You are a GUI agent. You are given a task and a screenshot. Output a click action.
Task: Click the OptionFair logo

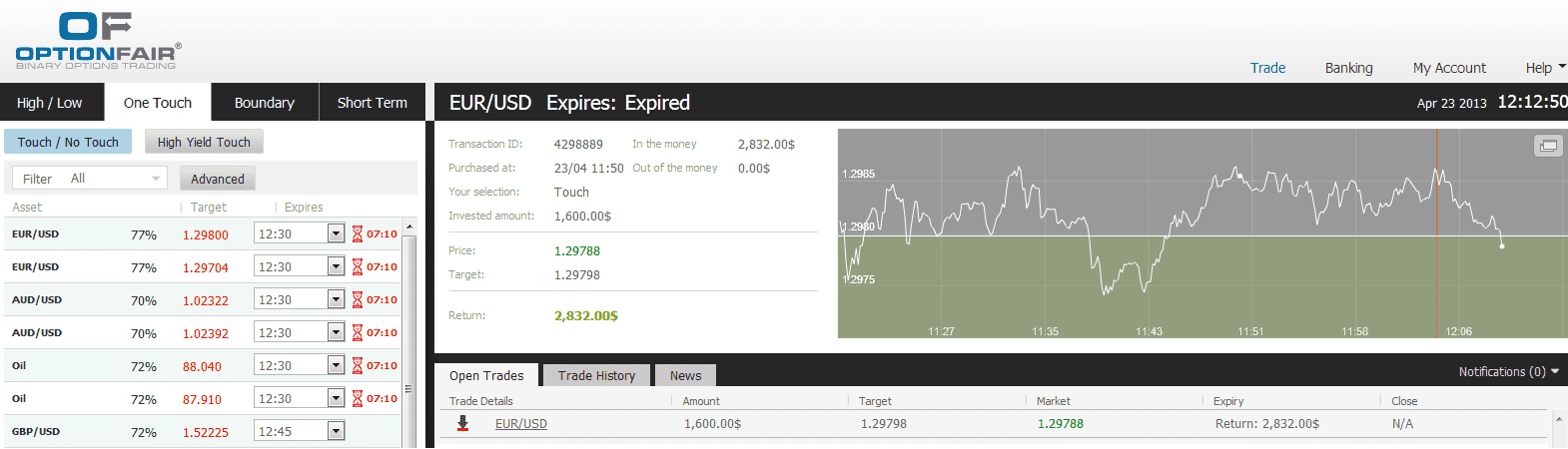click(97, 40)
